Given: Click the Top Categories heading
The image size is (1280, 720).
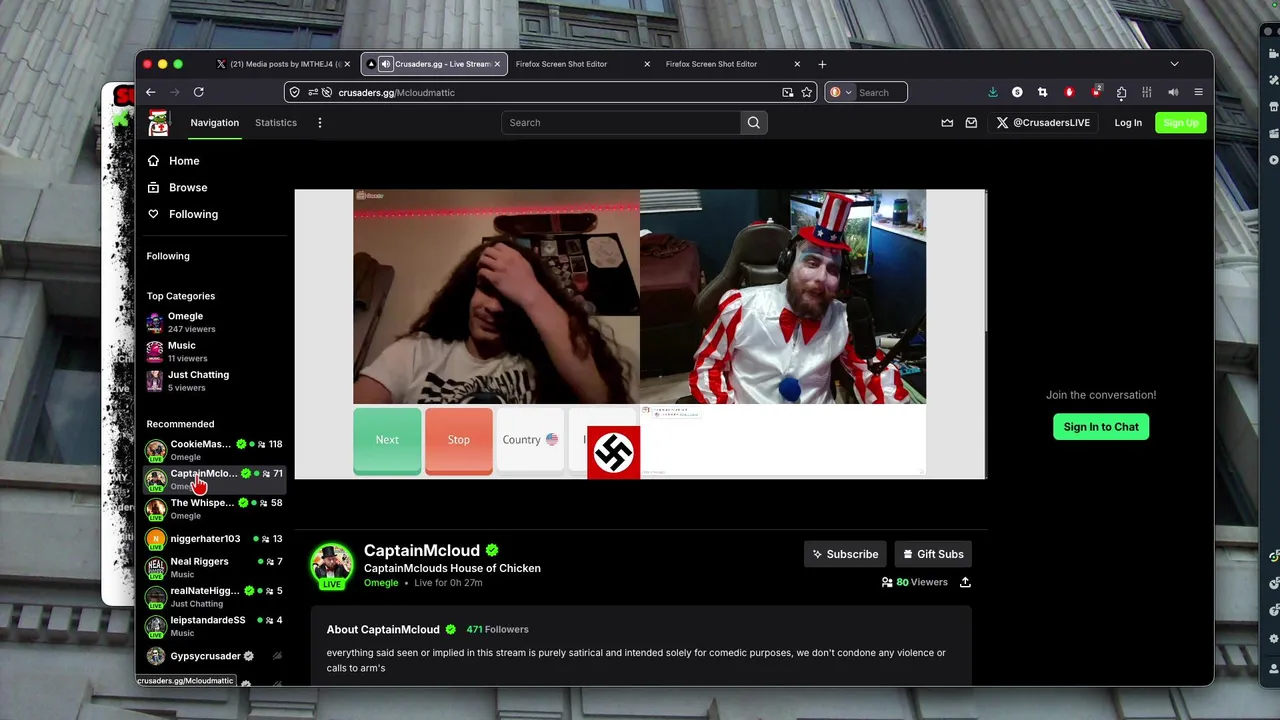Looking at the screenshot, I should click(x=181, y=296).
